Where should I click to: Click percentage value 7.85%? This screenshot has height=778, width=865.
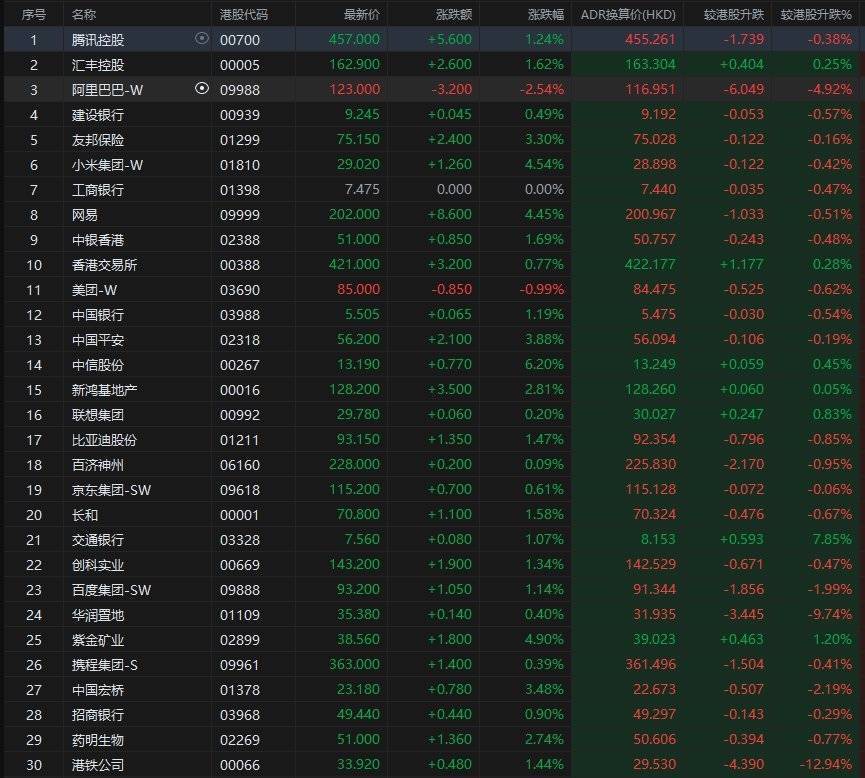(x=832, y=540)
